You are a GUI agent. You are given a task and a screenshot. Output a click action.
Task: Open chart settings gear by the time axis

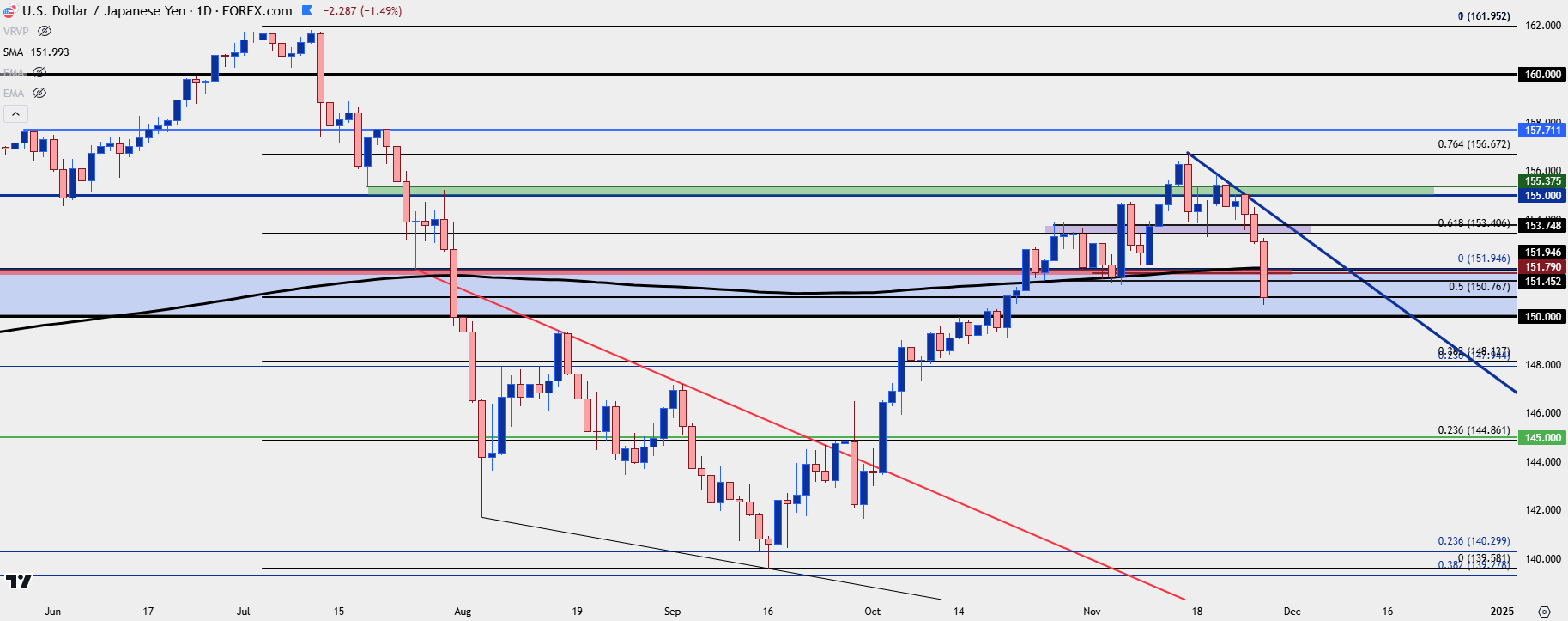click(x=1544, y=612)
